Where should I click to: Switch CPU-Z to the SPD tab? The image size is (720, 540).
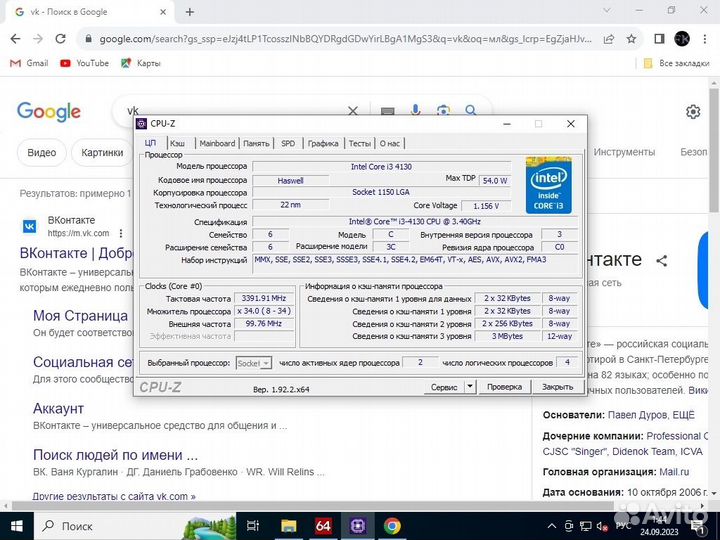[288, 143]
